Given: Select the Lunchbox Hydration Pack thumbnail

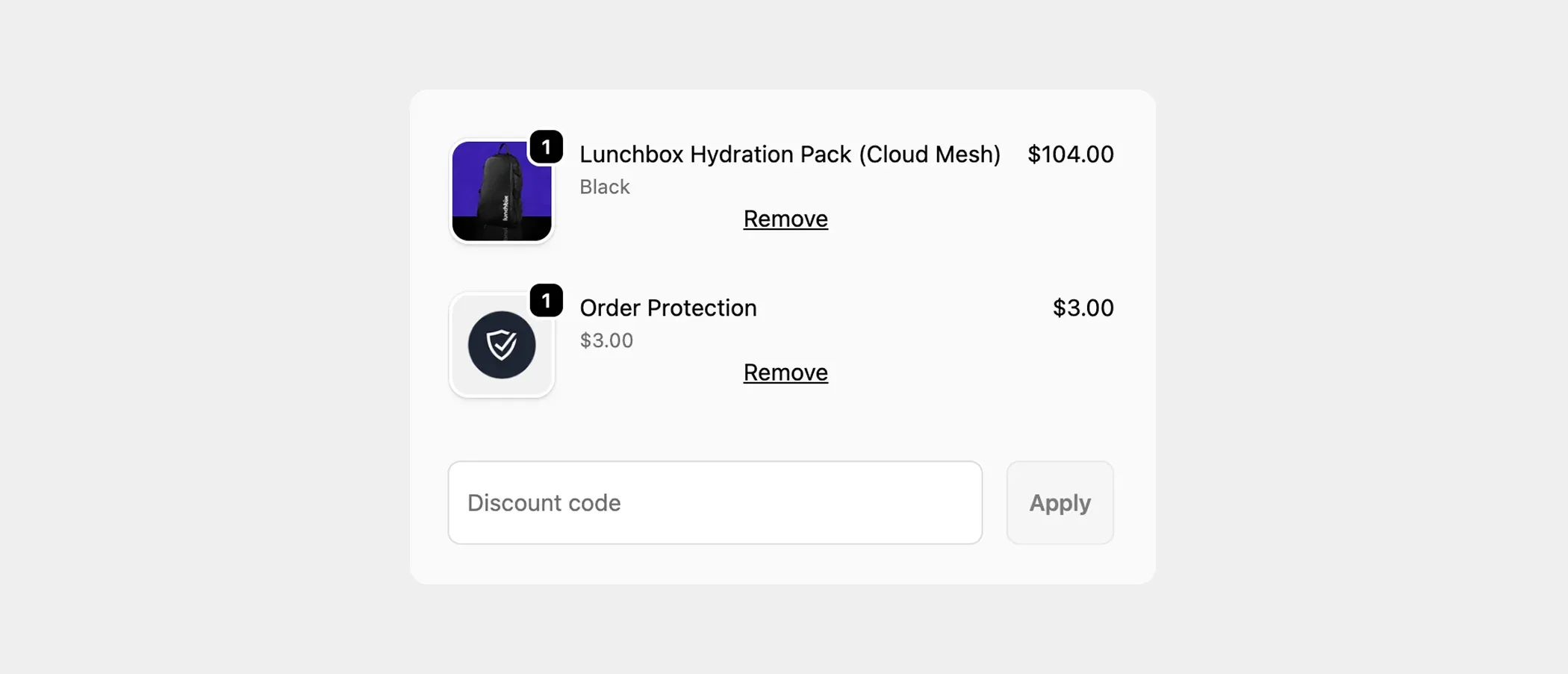Looking at the screenshot, I should tap(502, 190).
